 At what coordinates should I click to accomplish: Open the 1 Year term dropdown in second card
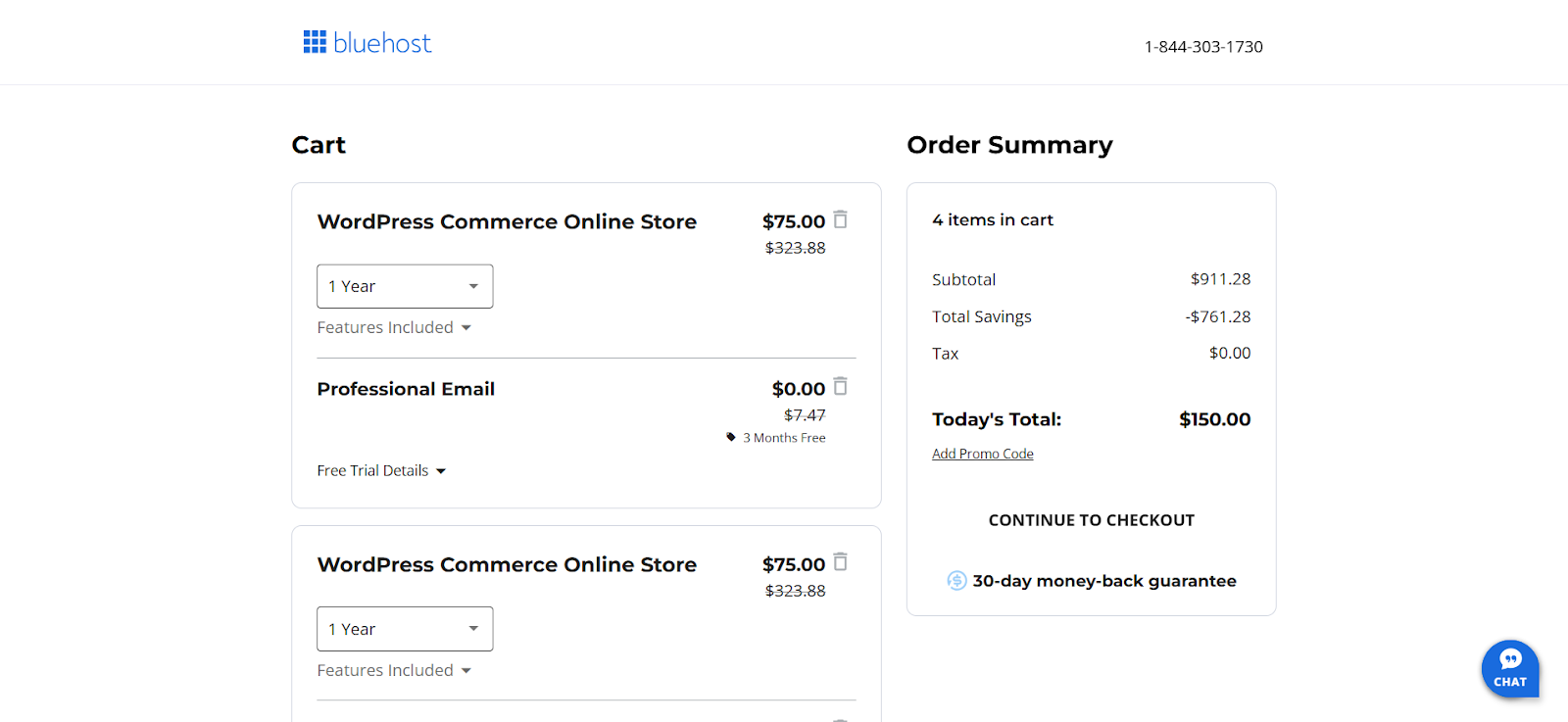[x=405, y=629]
